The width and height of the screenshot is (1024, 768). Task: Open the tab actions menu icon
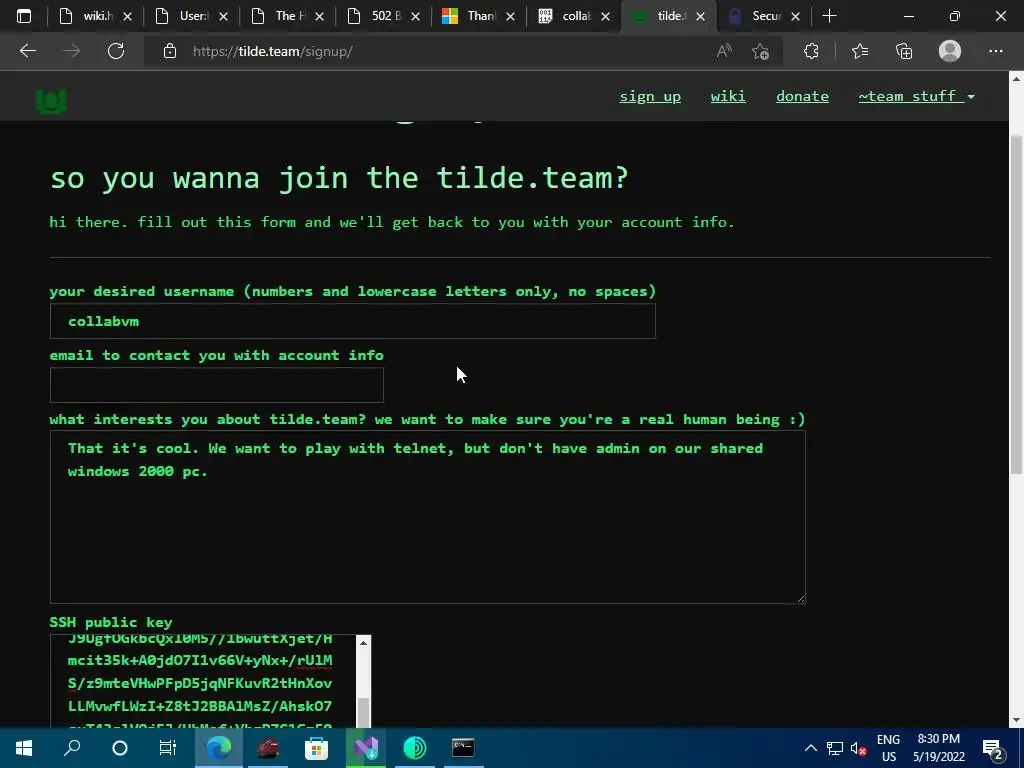[24, 16]
